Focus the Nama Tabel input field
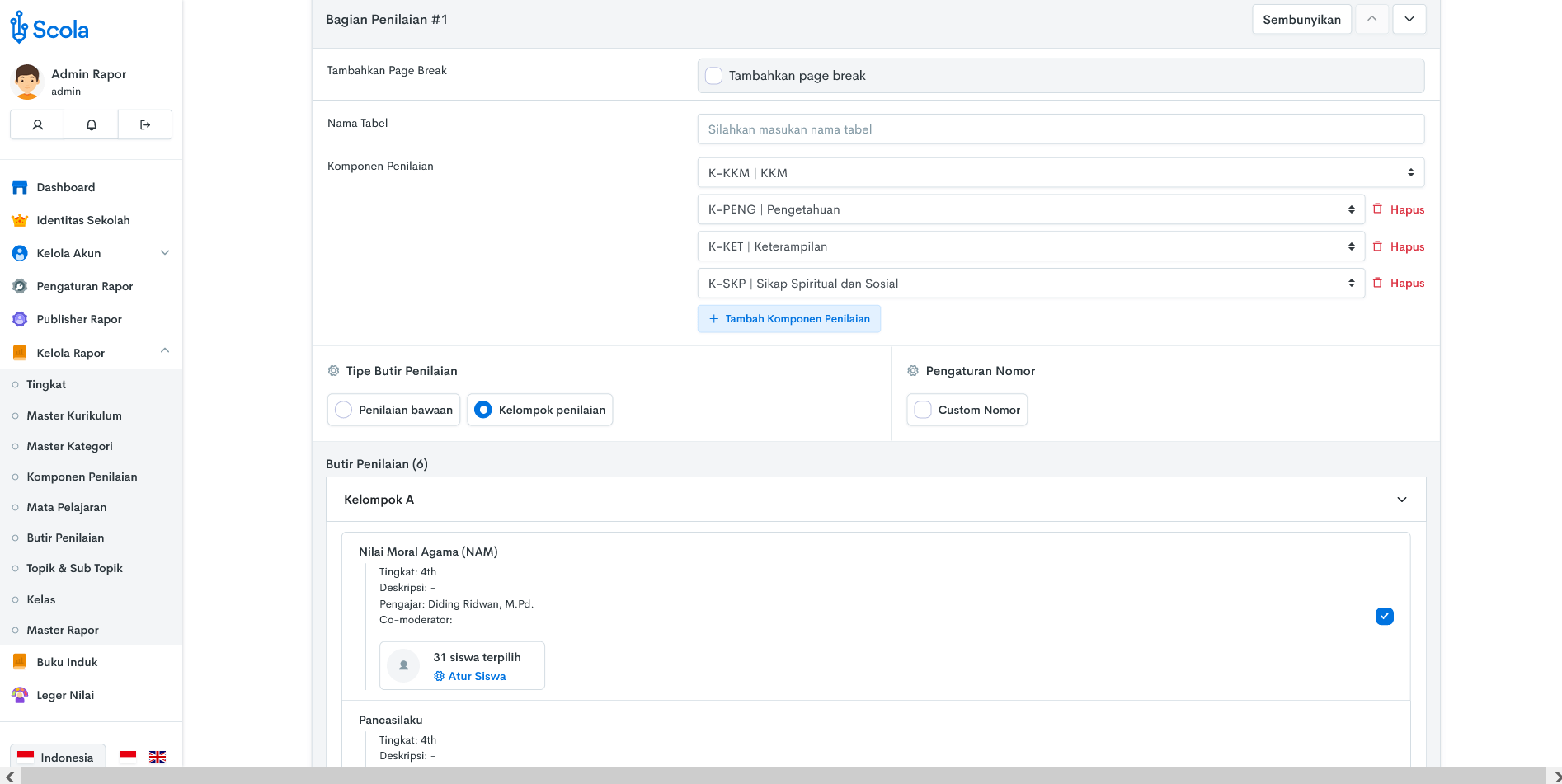 pos(1060,129)
